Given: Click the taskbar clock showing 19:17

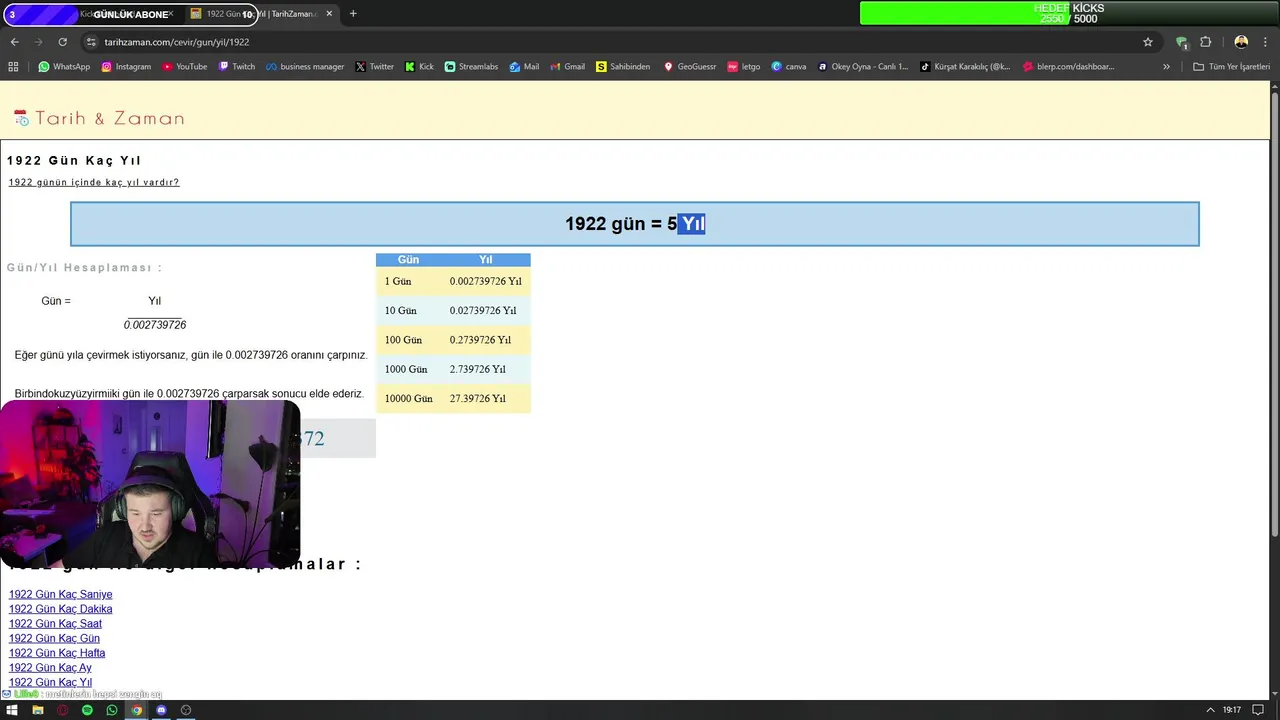Looking at the screenshot, I should pos(1232,710).
